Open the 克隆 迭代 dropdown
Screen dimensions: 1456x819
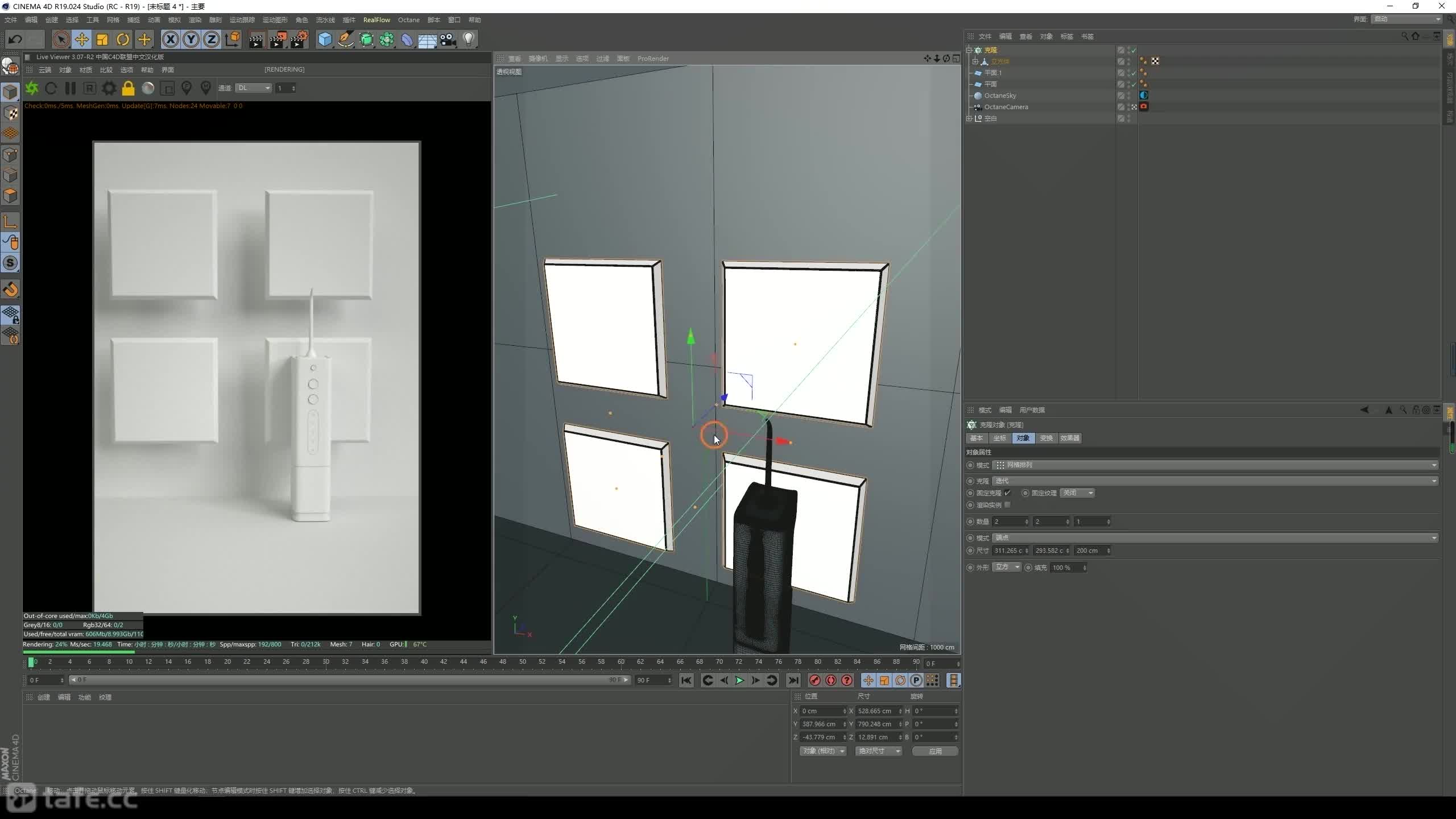(x=1215, y=481)
